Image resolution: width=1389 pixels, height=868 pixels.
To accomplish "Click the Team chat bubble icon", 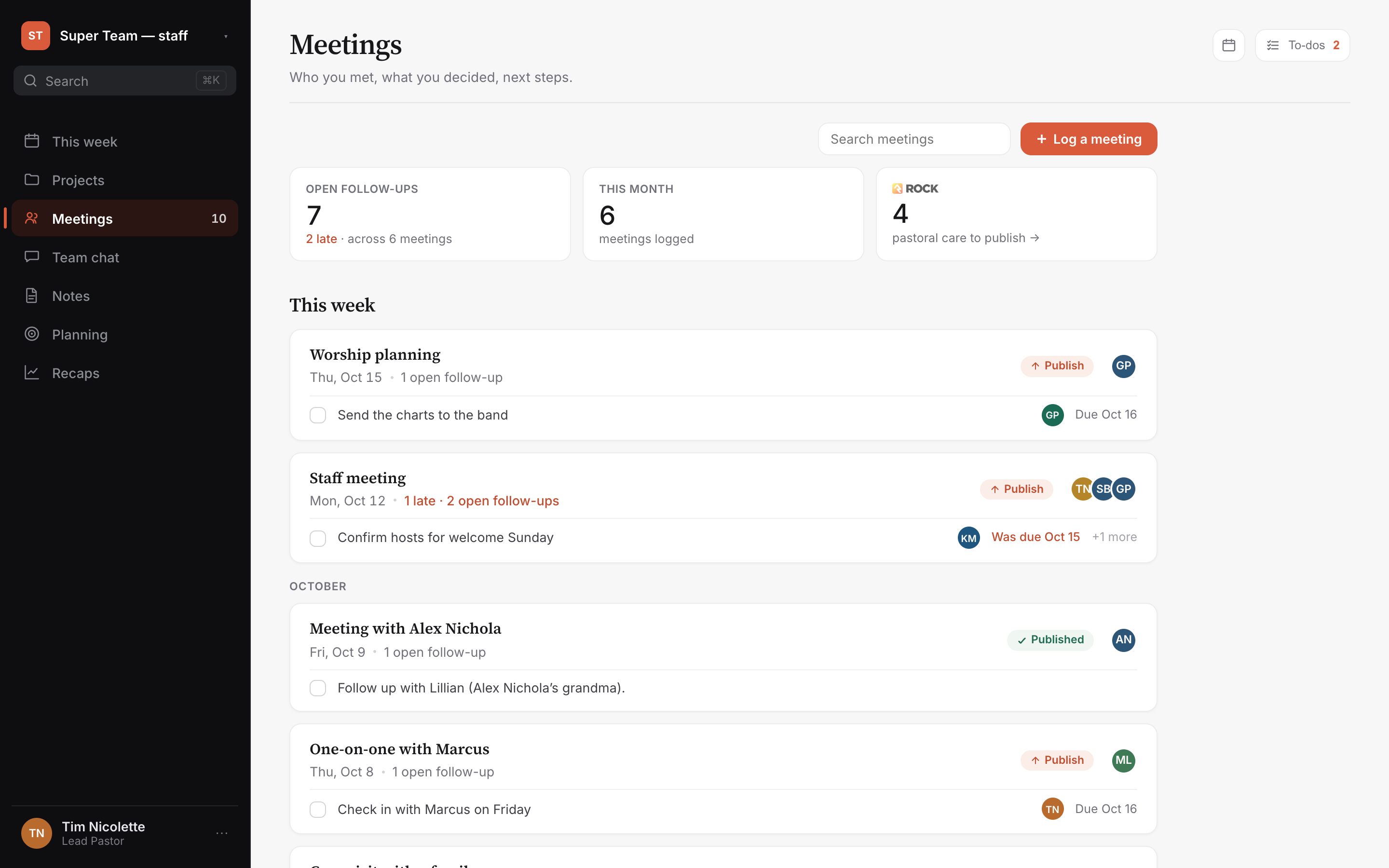I will (x=31, y=256).
